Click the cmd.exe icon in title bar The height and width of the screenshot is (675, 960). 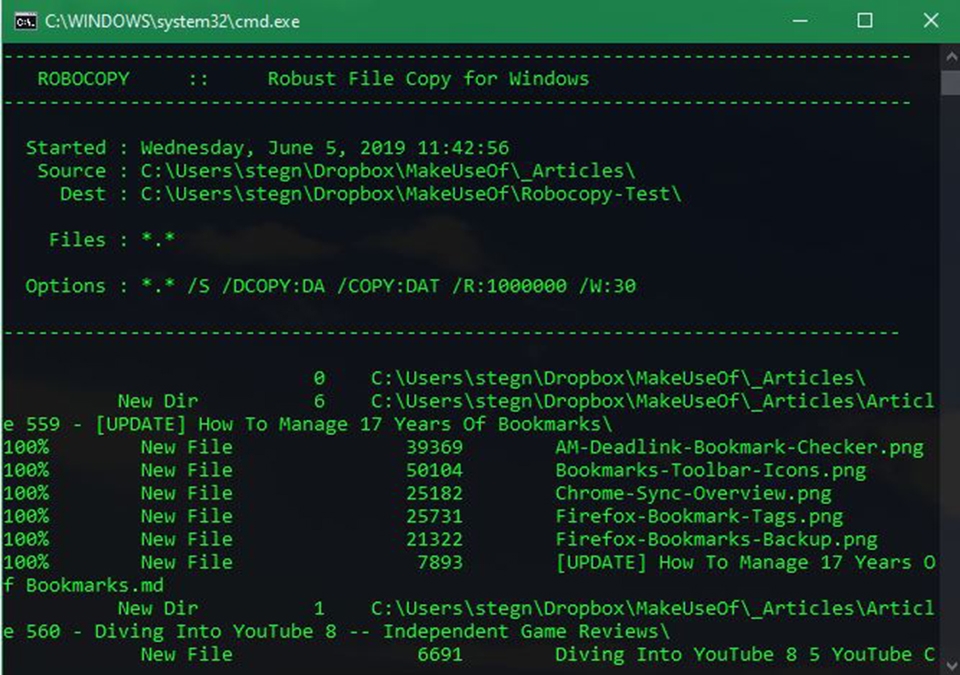pyautogui.click(x=25, y=21)
